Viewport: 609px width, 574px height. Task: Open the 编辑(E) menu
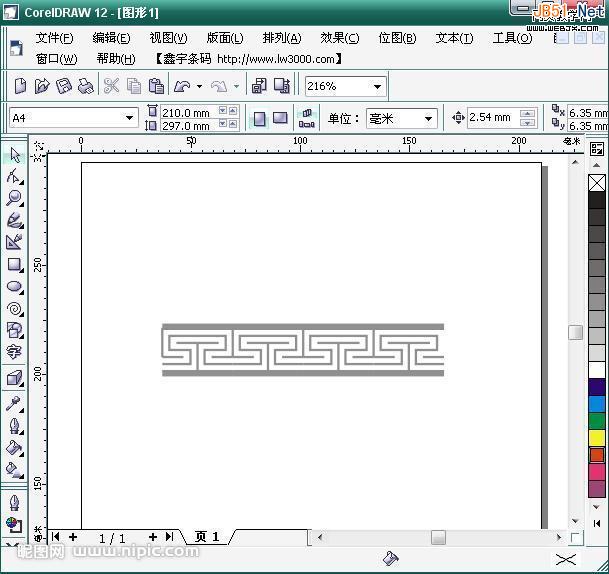tap(111, 38)
